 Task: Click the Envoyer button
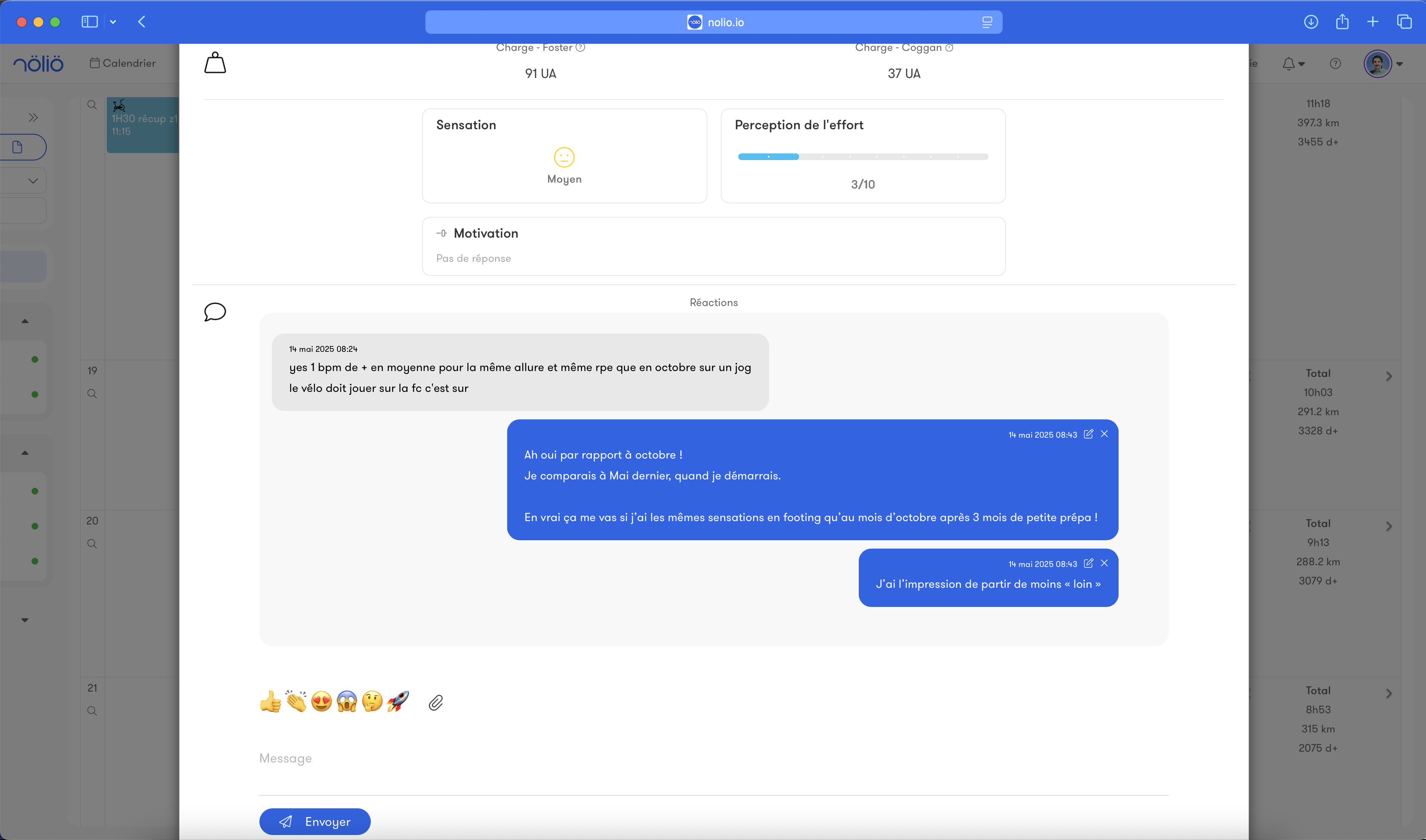click(315, 821)
